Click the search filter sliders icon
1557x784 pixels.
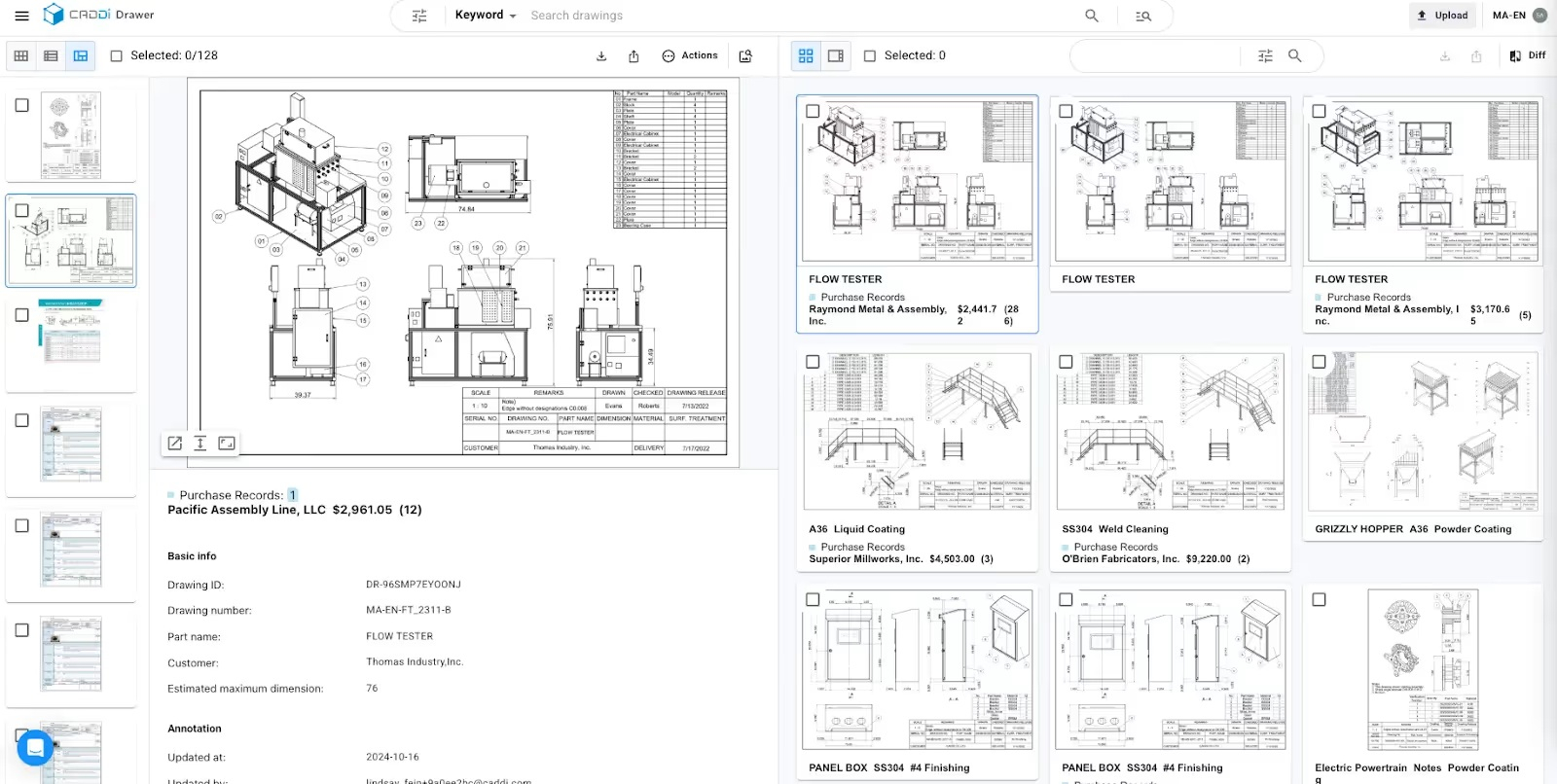(419, 16)
